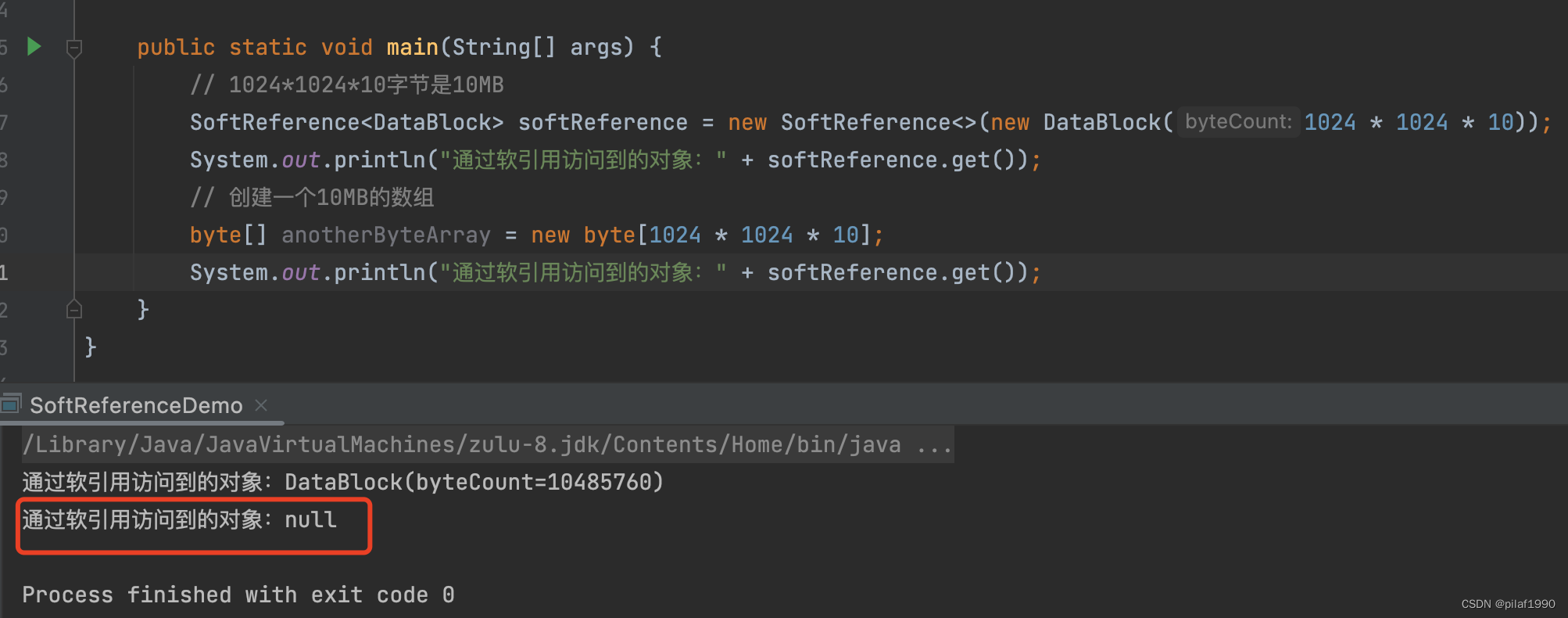The height and width of the screenshot is (618, 1568).
Task: Click the console output line ending in 'null'
Action: [x=179, y=519]
